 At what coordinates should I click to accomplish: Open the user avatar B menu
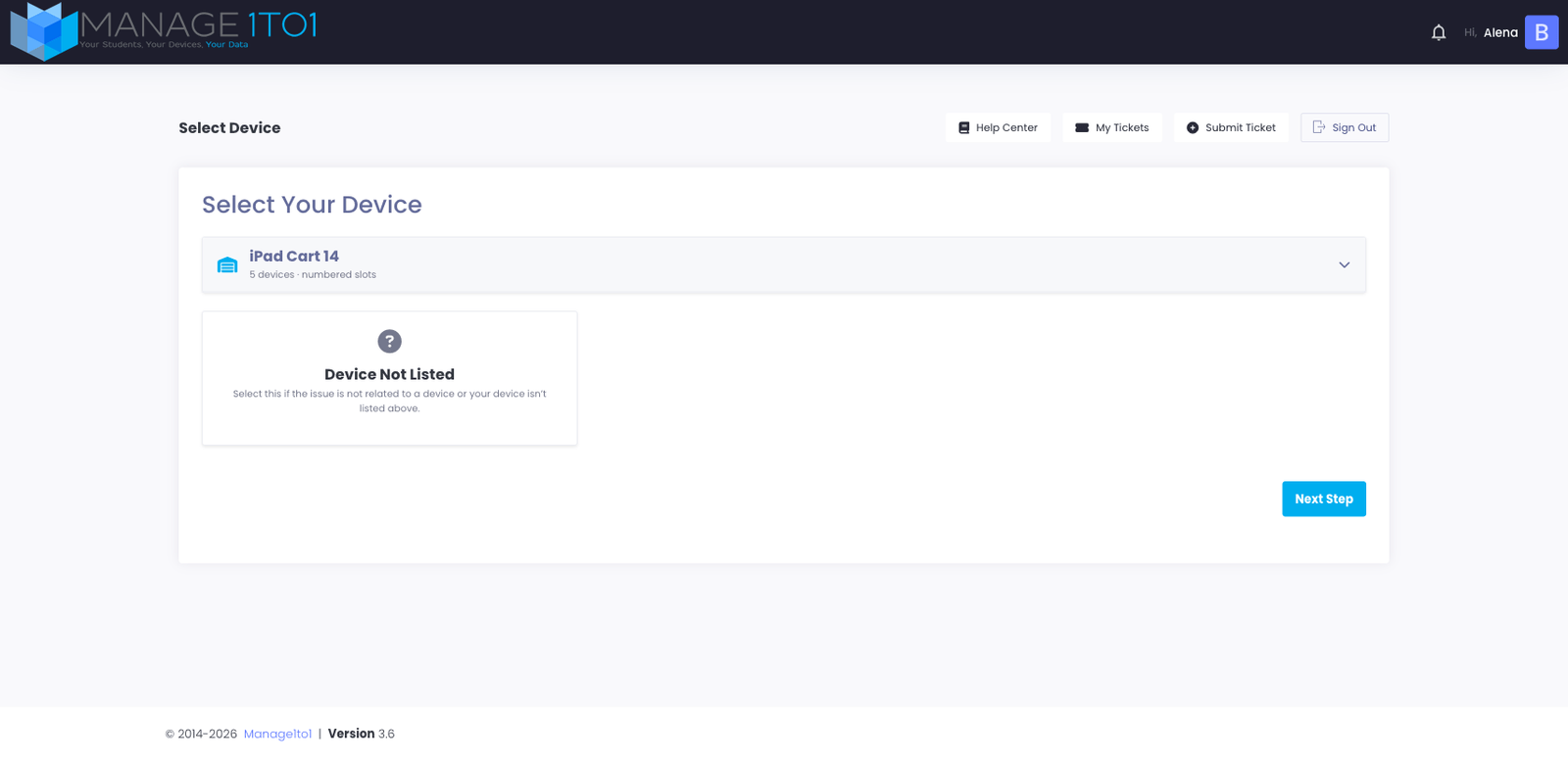pos(1542,32)
